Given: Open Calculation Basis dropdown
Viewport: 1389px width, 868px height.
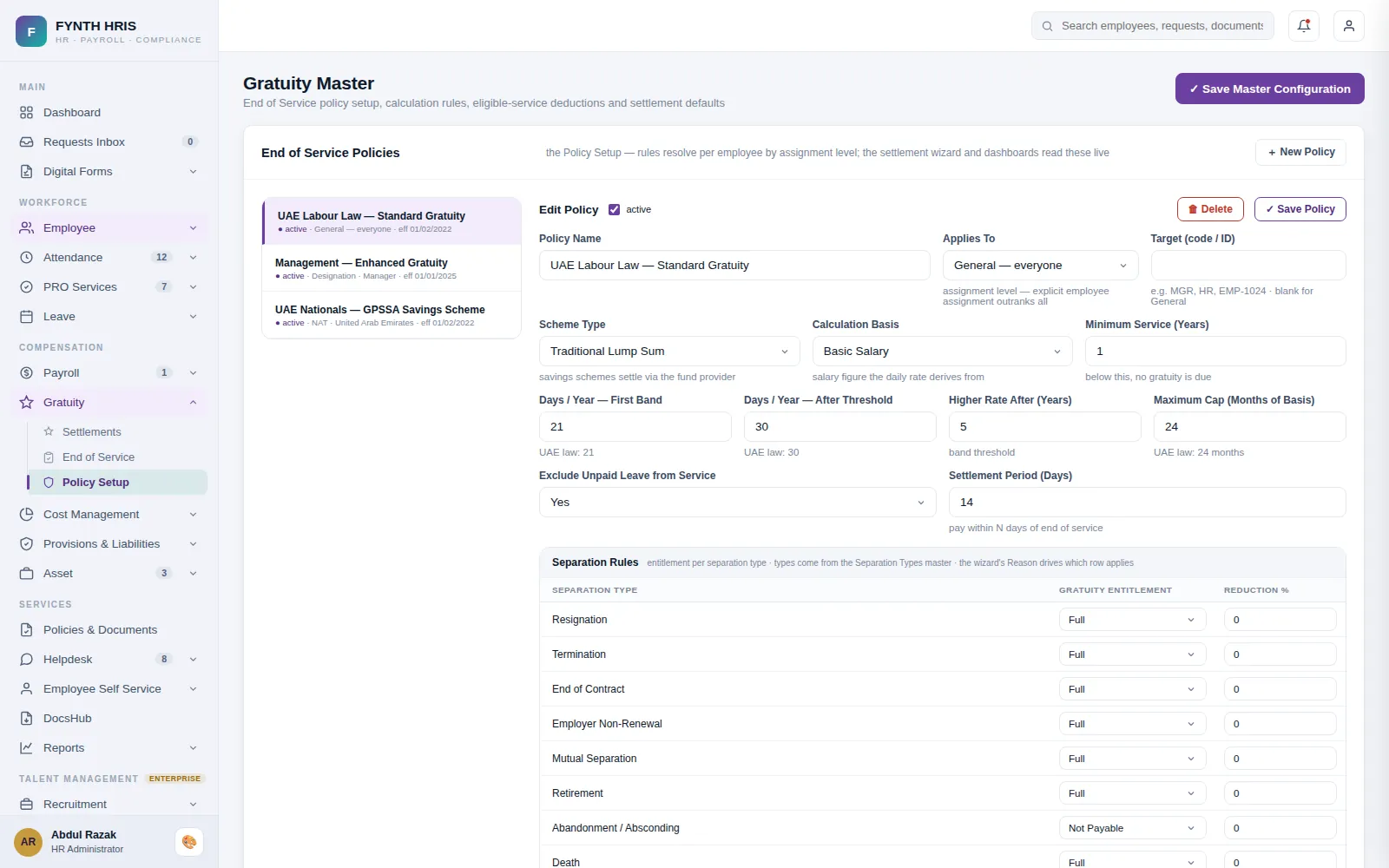Looking at the screenshot, I should [943, 352].
